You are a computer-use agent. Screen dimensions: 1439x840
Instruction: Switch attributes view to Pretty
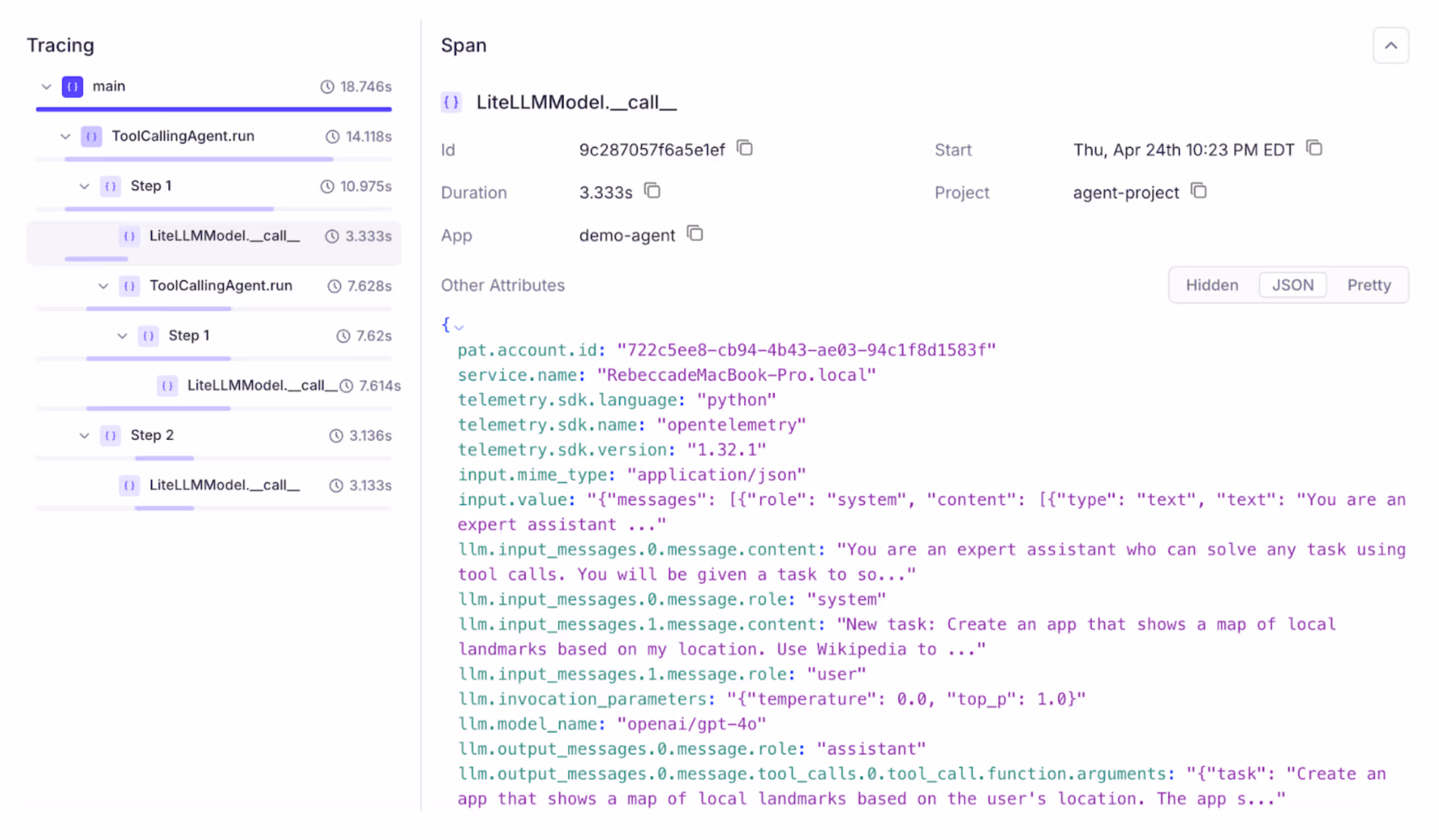(x=1368, y=285)
